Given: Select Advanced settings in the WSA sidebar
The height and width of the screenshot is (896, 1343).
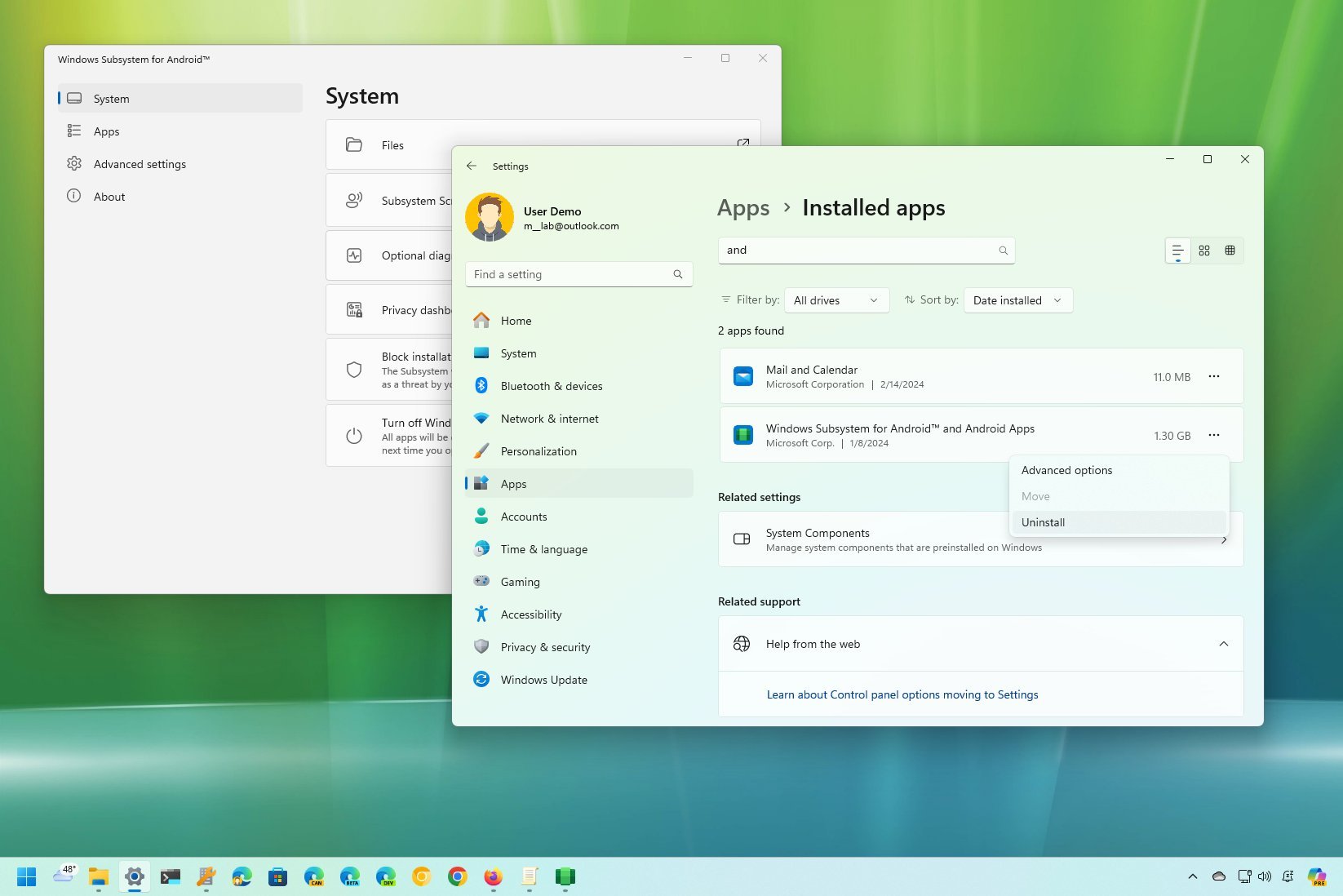Looking at the screenshot, I should [140, 163].
